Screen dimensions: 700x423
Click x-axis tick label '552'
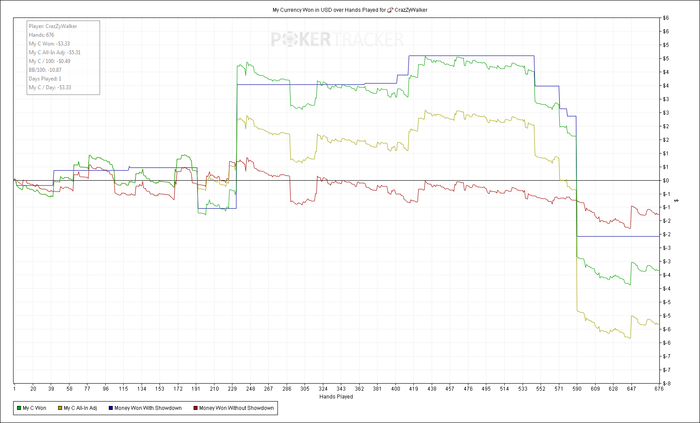(x=540, y=389)
